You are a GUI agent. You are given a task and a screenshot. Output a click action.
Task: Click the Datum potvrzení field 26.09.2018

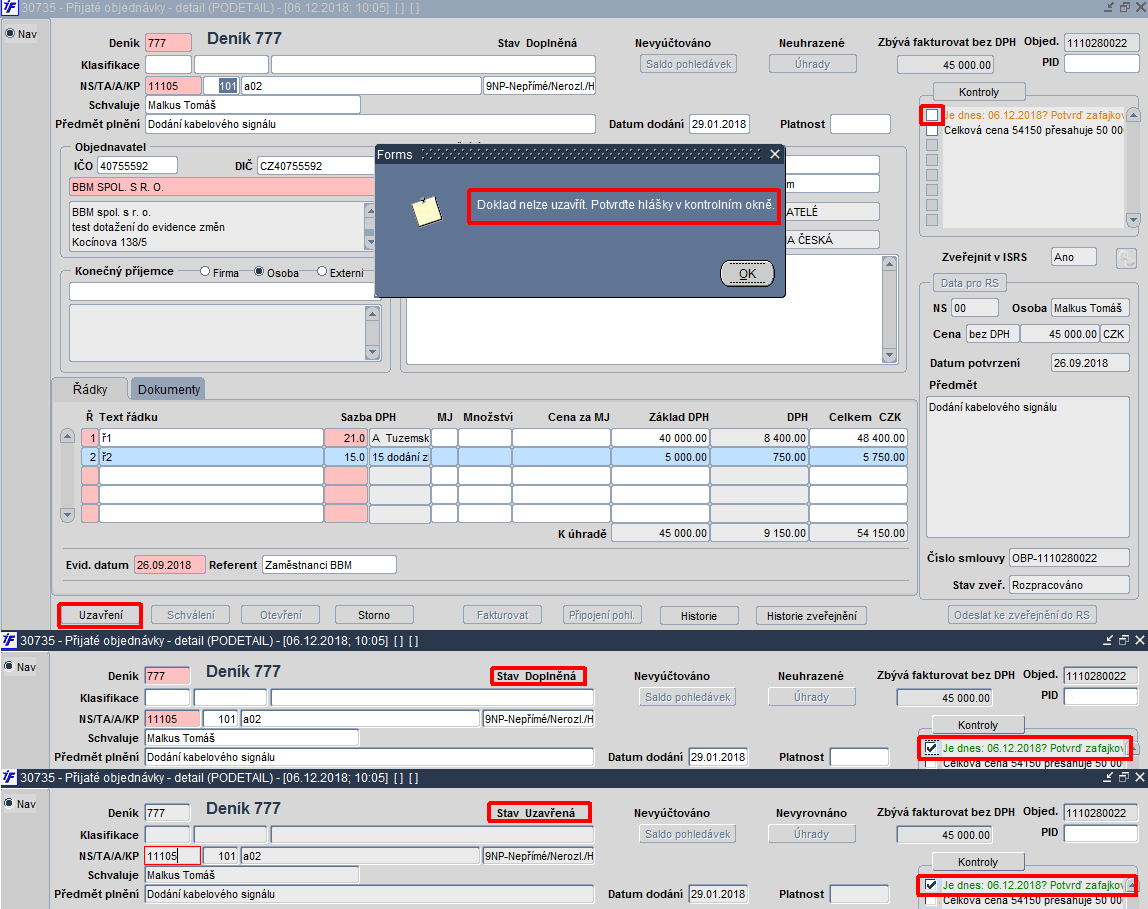pos(1090,362)
